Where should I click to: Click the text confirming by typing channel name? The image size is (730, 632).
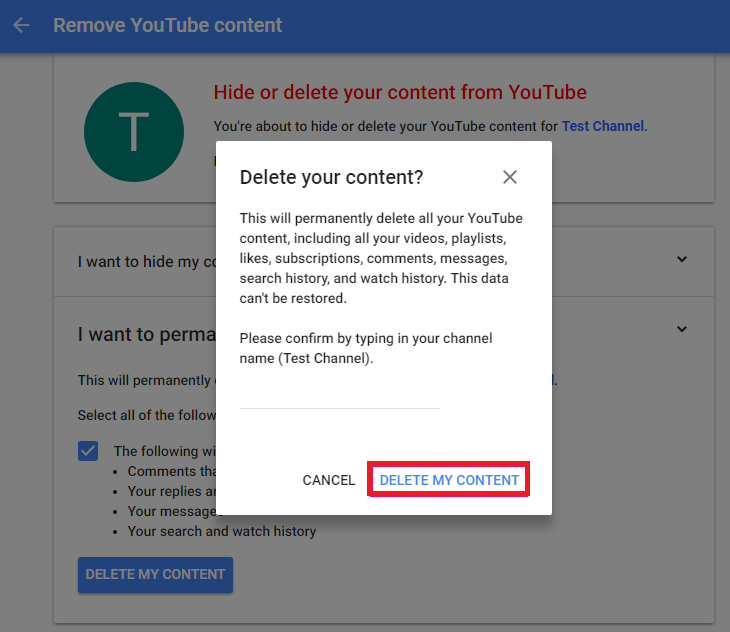point(365,348)
